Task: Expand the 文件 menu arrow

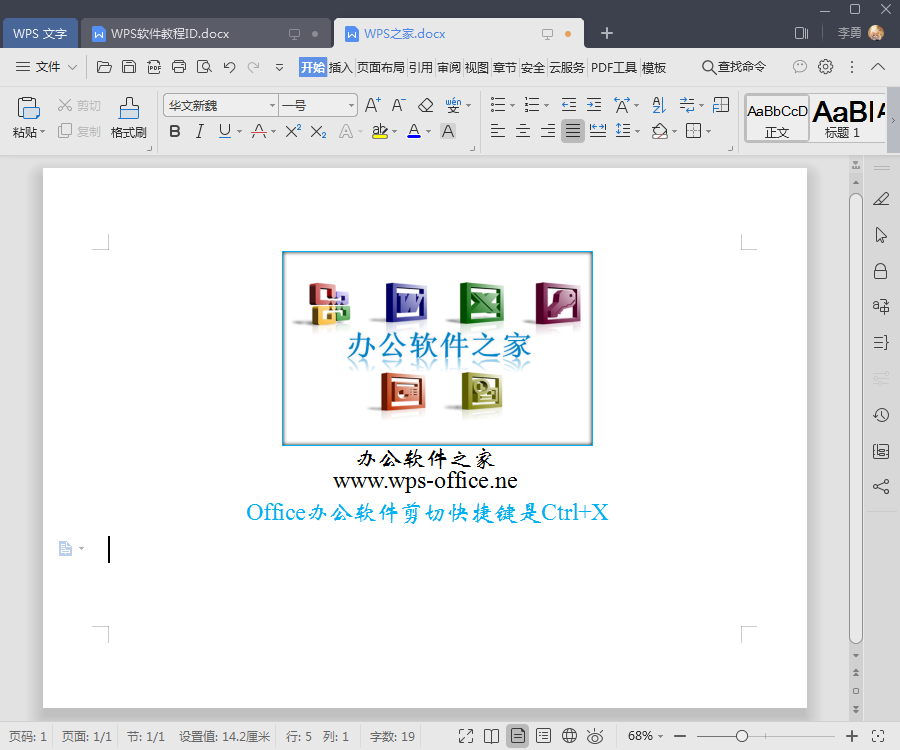Action: point(72,67)
